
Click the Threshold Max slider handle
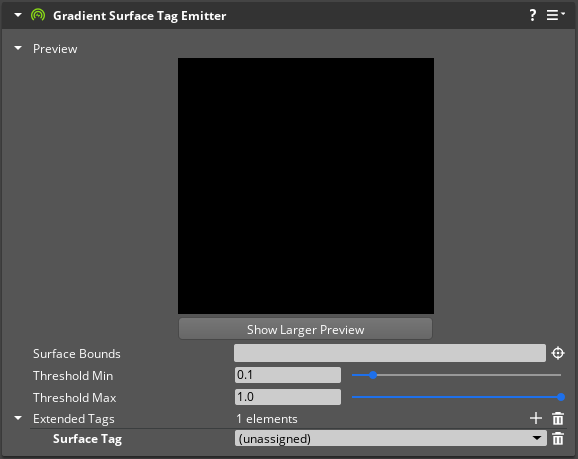[561, 397]
